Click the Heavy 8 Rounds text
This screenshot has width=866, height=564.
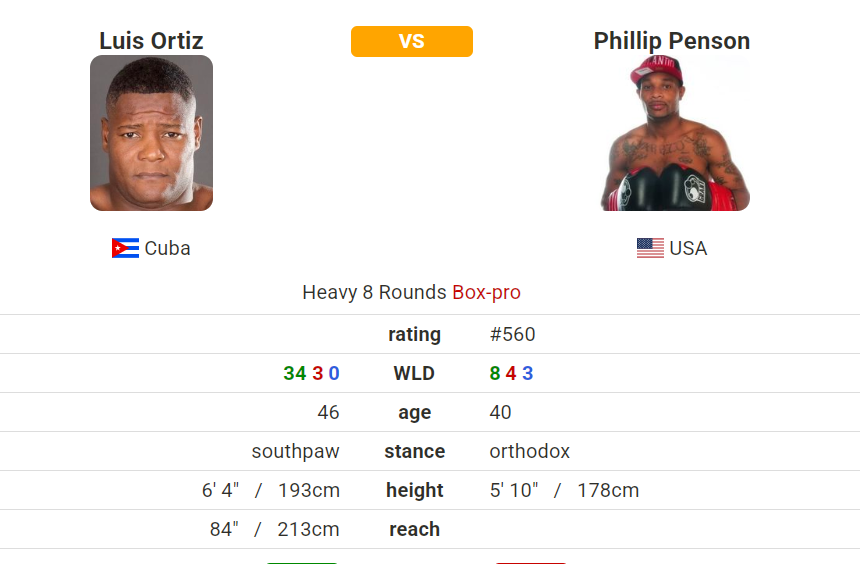pos(374,293)
